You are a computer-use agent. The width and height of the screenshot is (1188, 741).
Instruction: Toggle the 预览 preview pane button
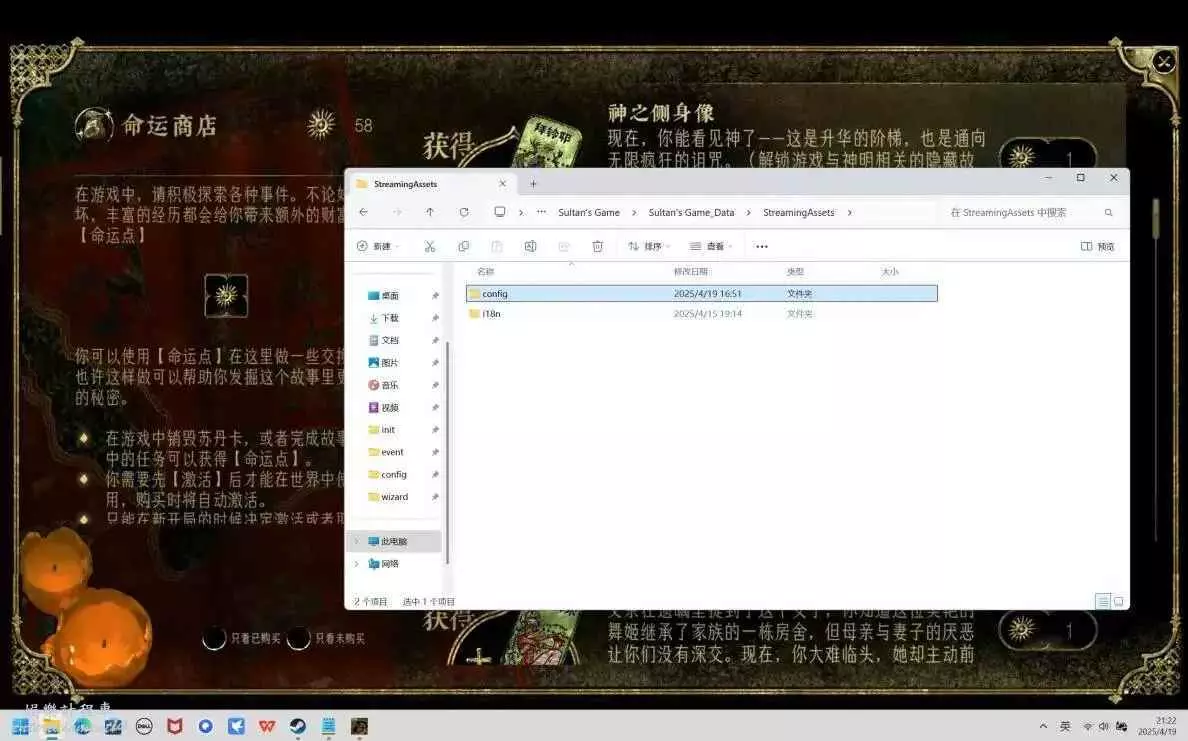tap(1098, 246)
